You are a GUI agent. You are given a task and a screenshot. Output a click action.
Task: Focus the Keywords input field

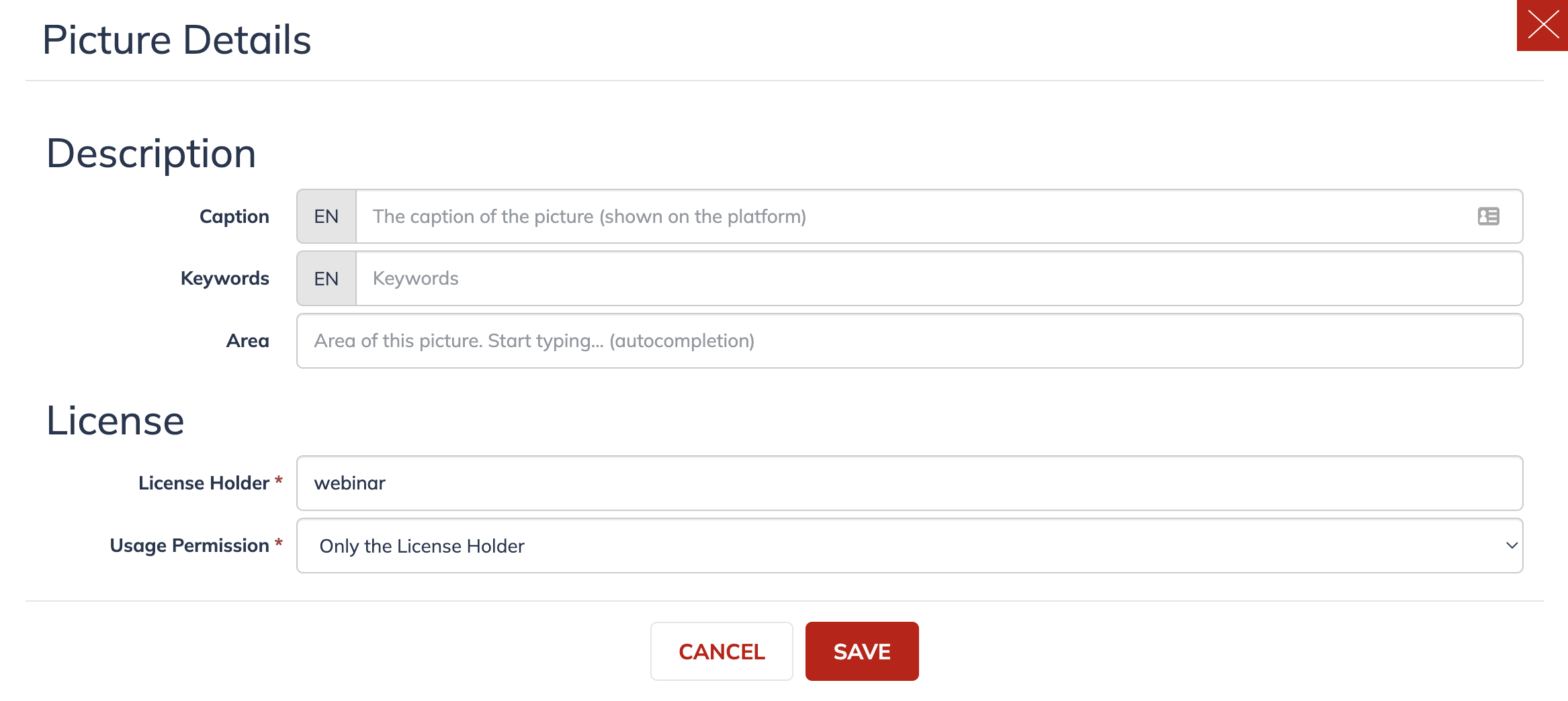(x=939, y=279)
